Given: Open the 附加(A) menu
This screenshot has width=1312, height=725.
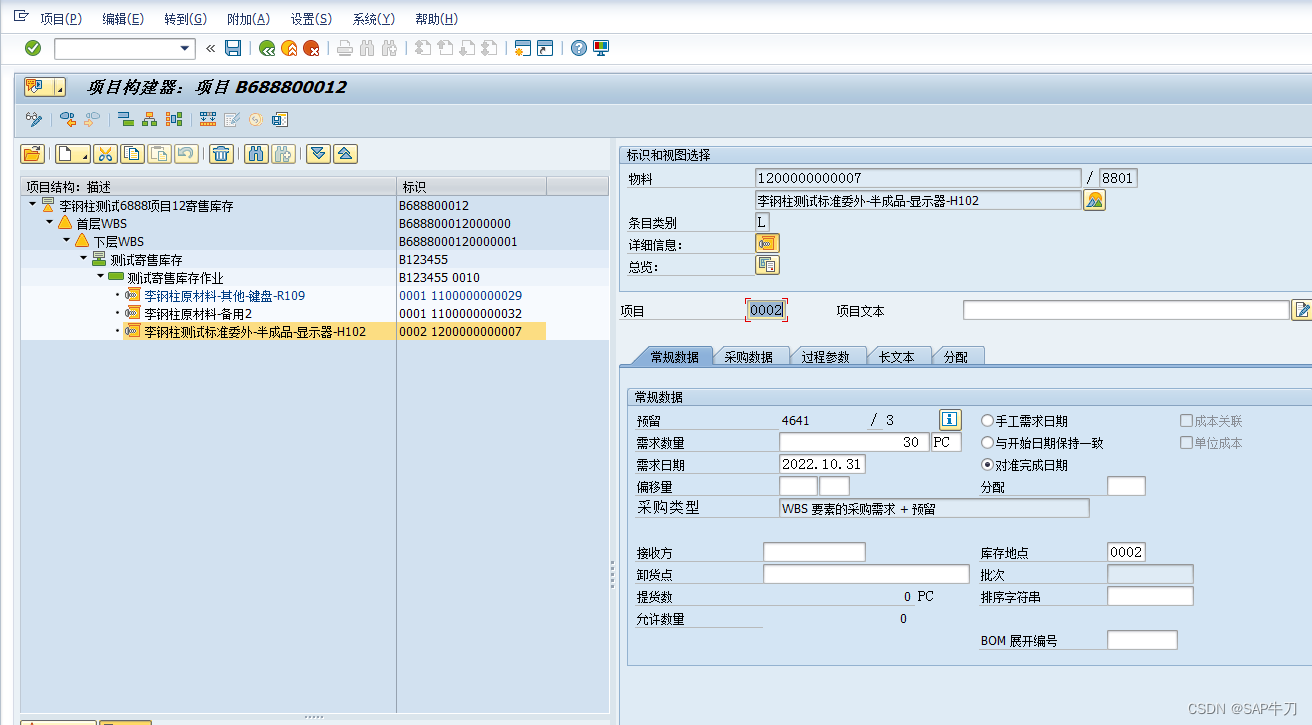Looking at the screenshot, I should (248, 19).
